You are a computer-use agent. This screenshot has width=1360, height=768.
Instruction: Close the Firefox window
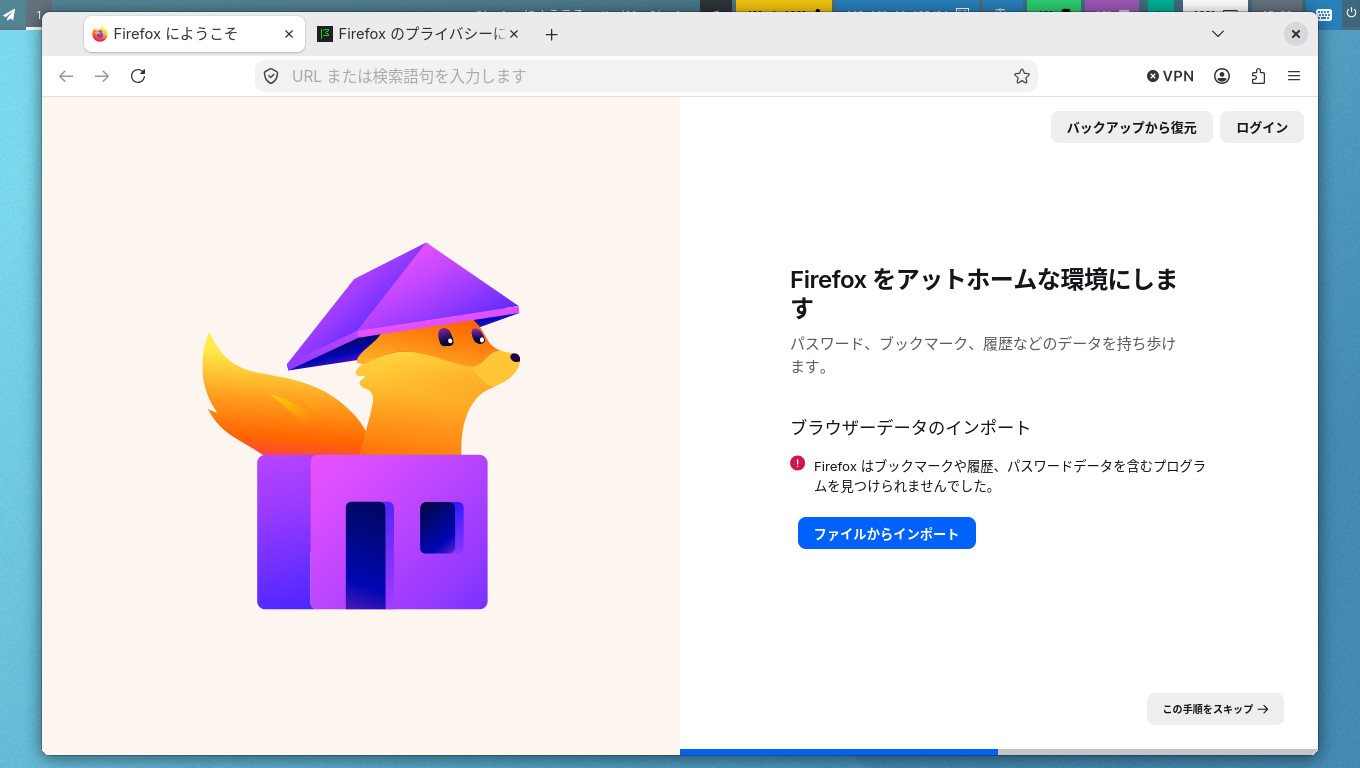point(1295,34)
